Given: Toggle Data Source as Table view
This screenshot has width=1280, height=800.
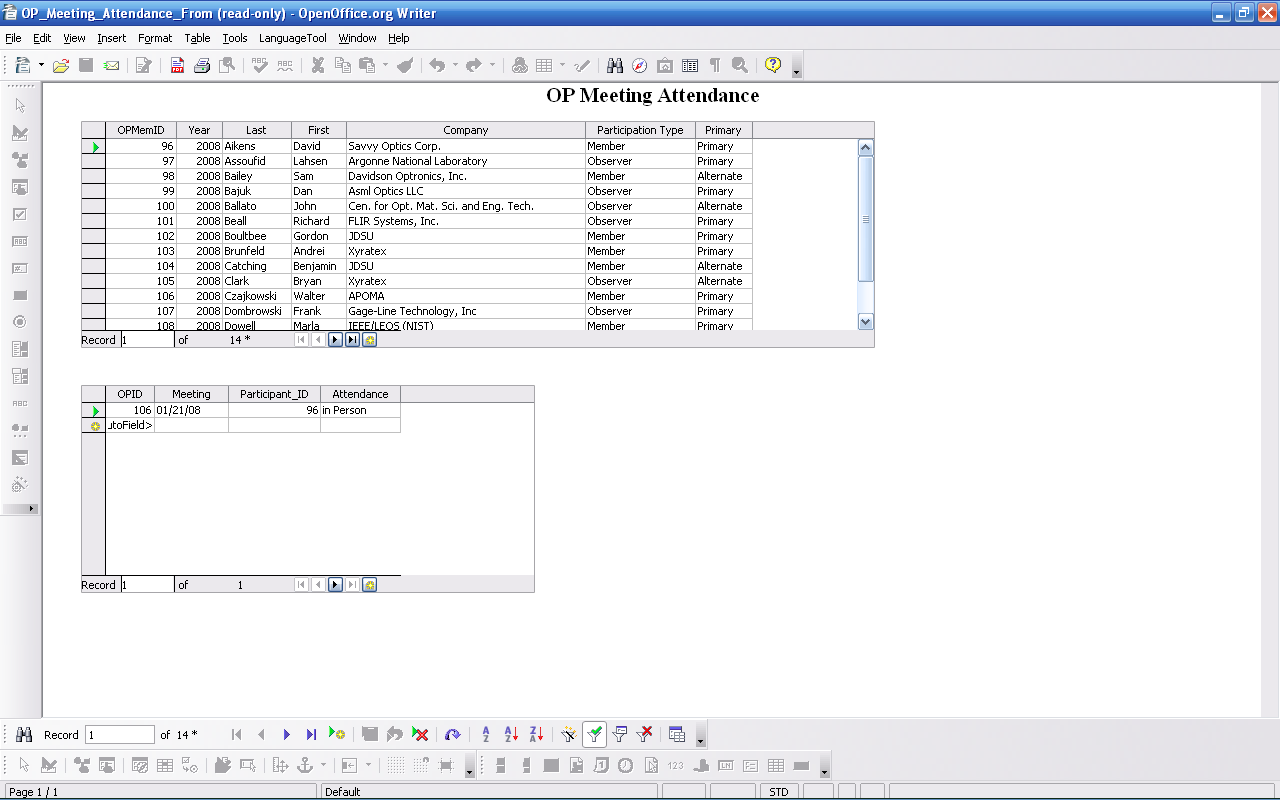Looking at the screenshot, I should pos(677,735).
